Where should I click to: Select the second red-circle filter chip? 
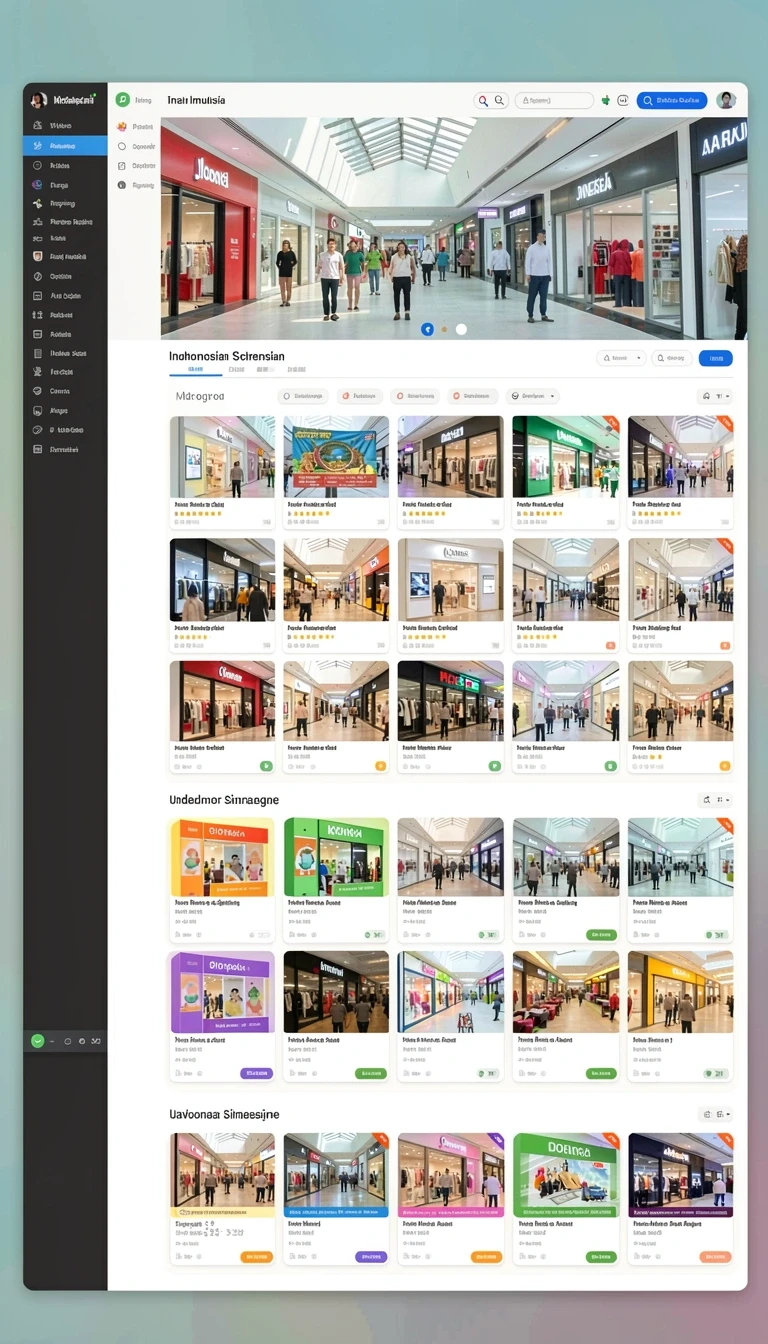click(415, 396)
